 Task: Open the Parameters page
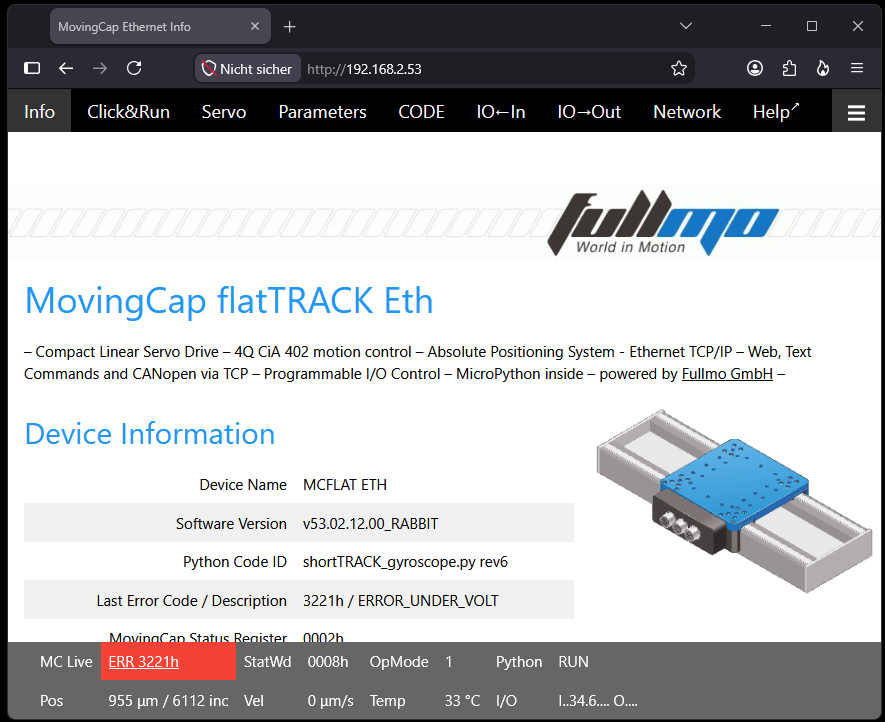click(322, 112)
